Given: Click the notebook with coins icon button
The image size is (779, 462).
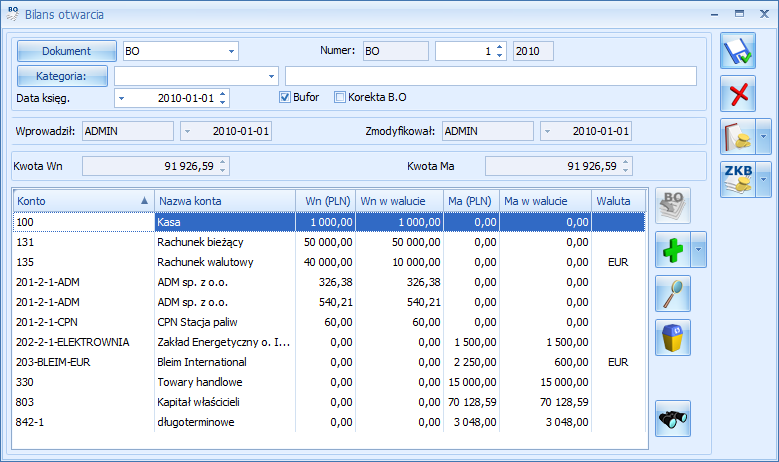Looking at the screenshot, I should pos(738,136).
